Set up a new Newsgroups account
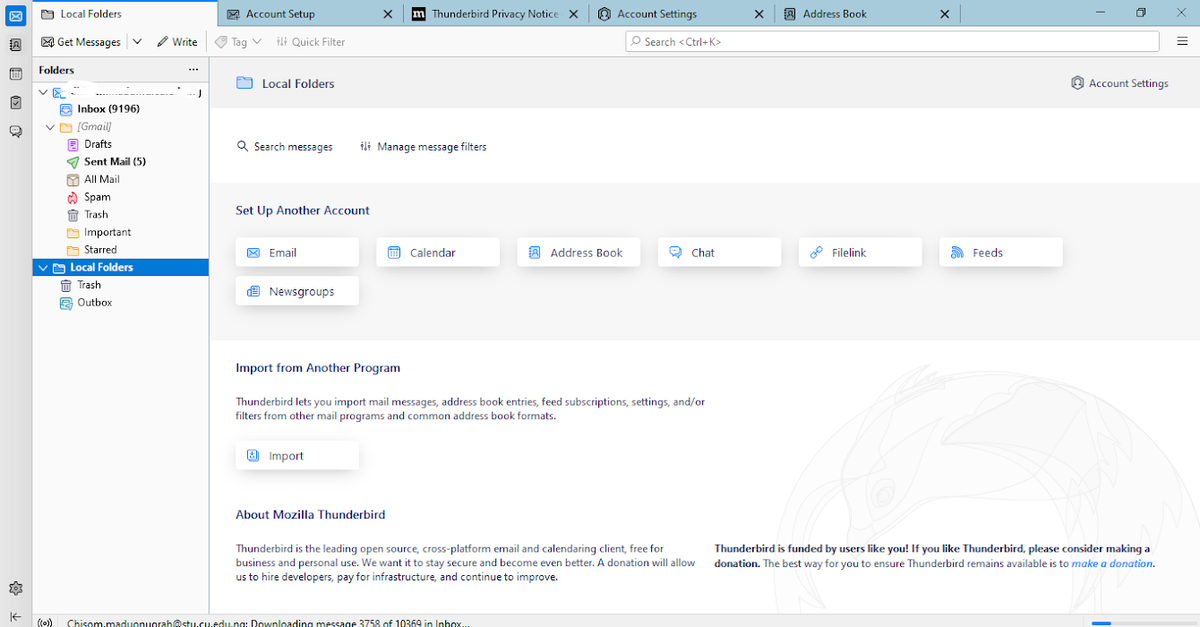 click(x=297, y=290)
